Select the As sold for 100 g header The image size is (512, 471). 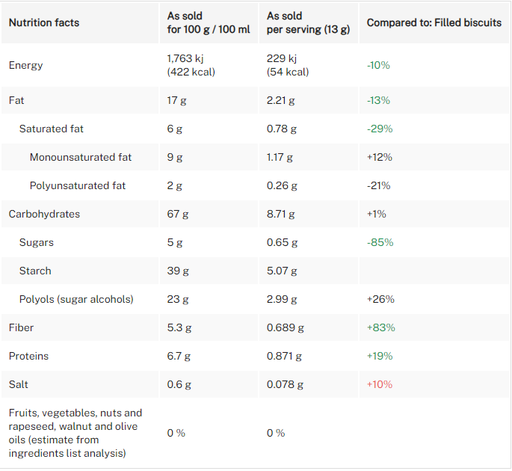tap(208, 23)
